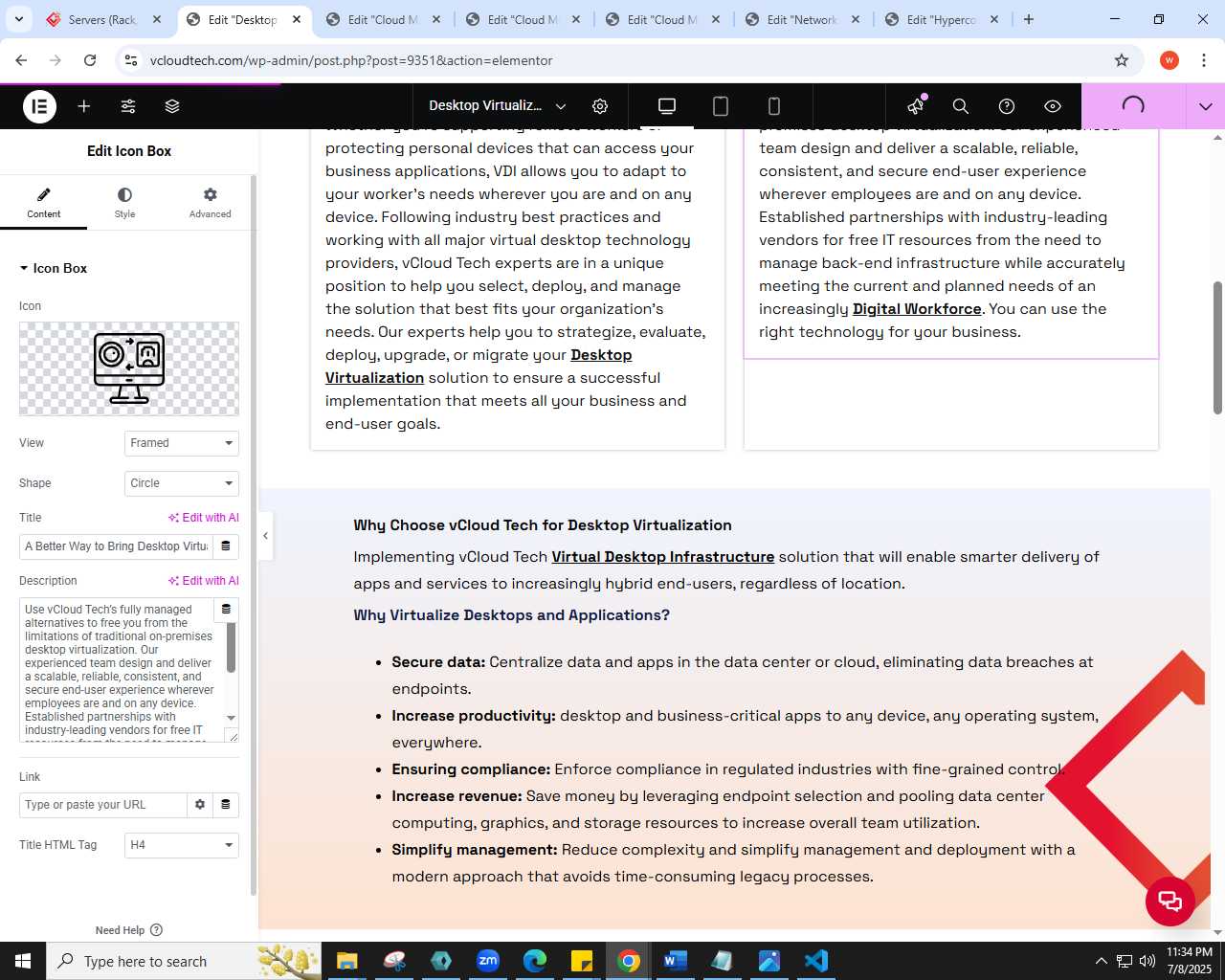
Task: Switch to the Style tab
Action: tap(124, 202)
